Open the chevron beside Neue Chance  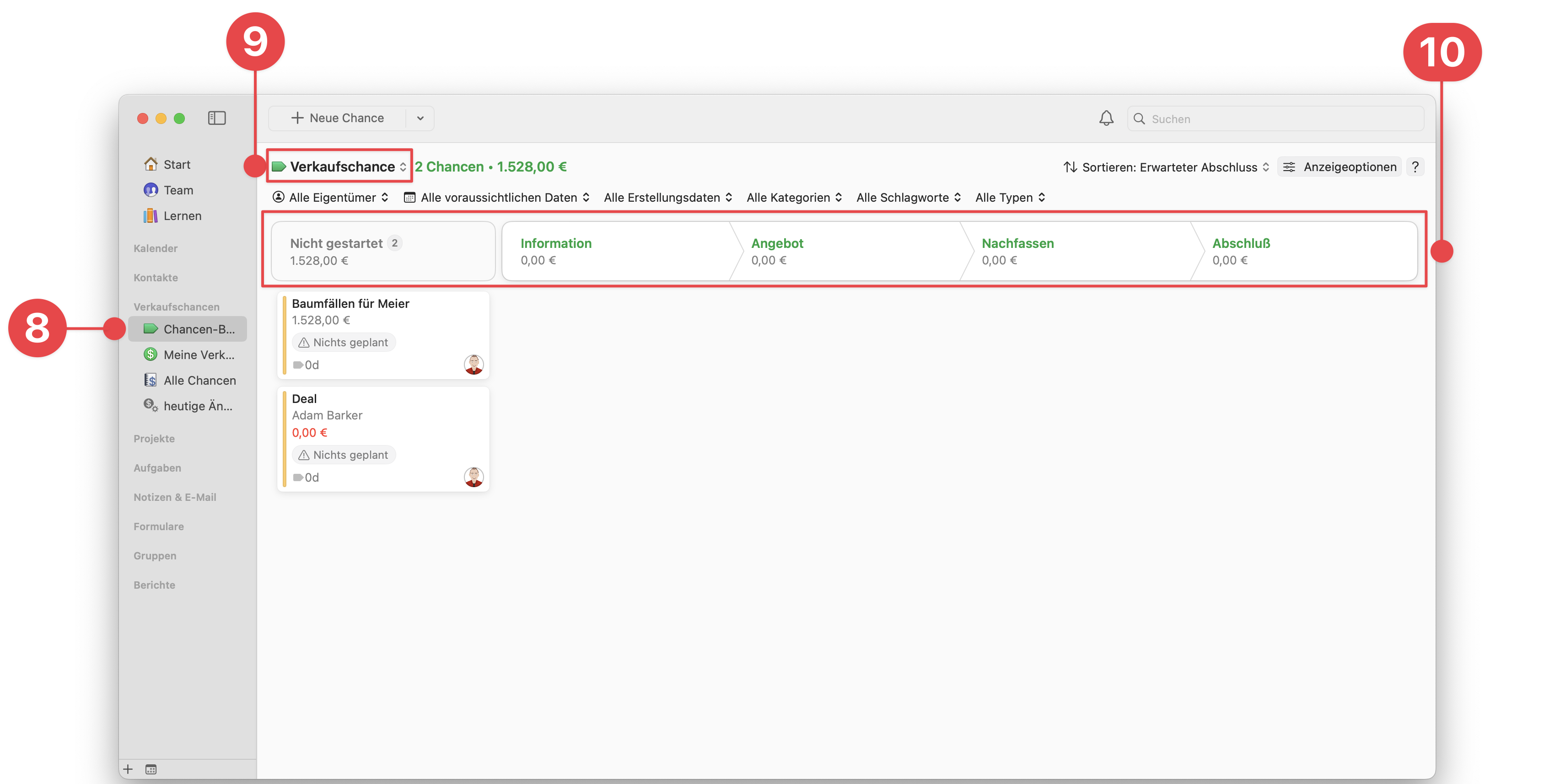pyautogui.click(x=420, y=118)
